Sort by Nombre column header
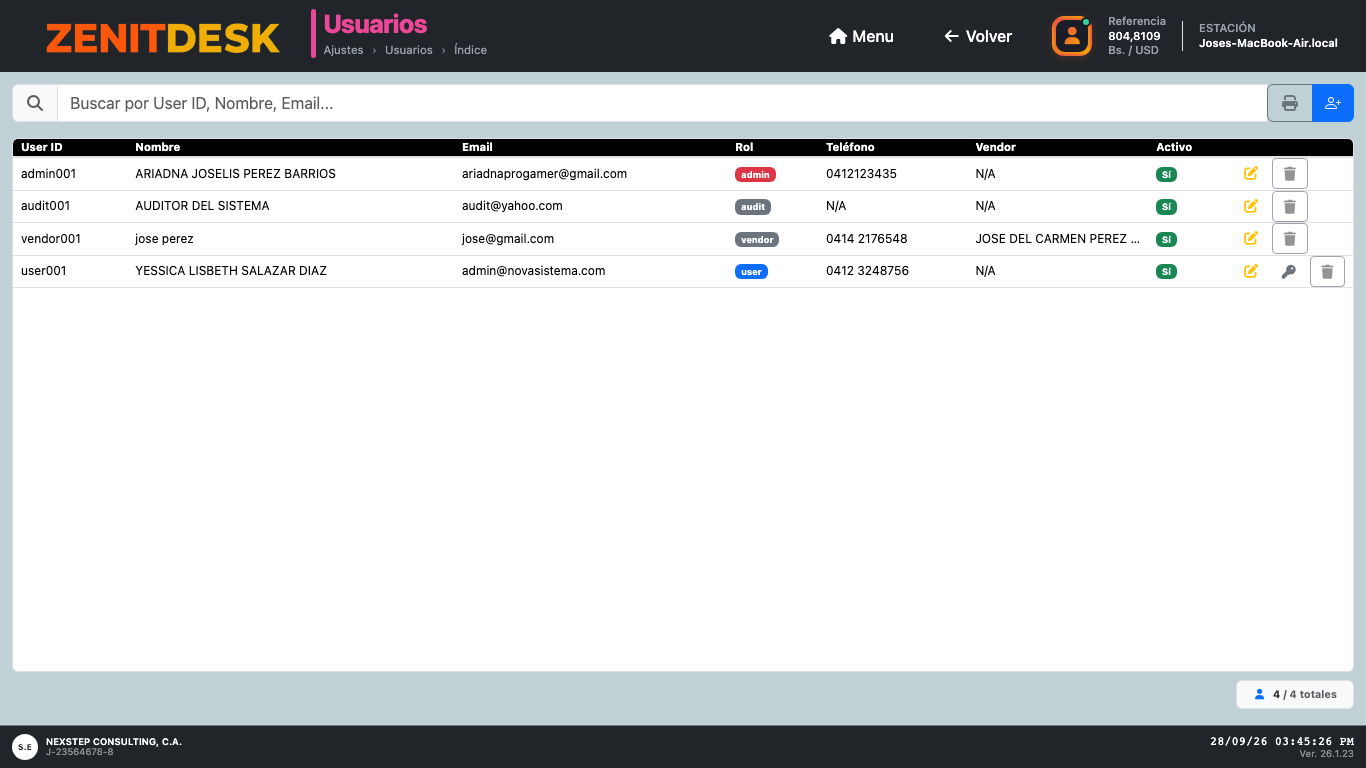The width and height of the screenshot is (1366, 768). (x=158, y=147)
